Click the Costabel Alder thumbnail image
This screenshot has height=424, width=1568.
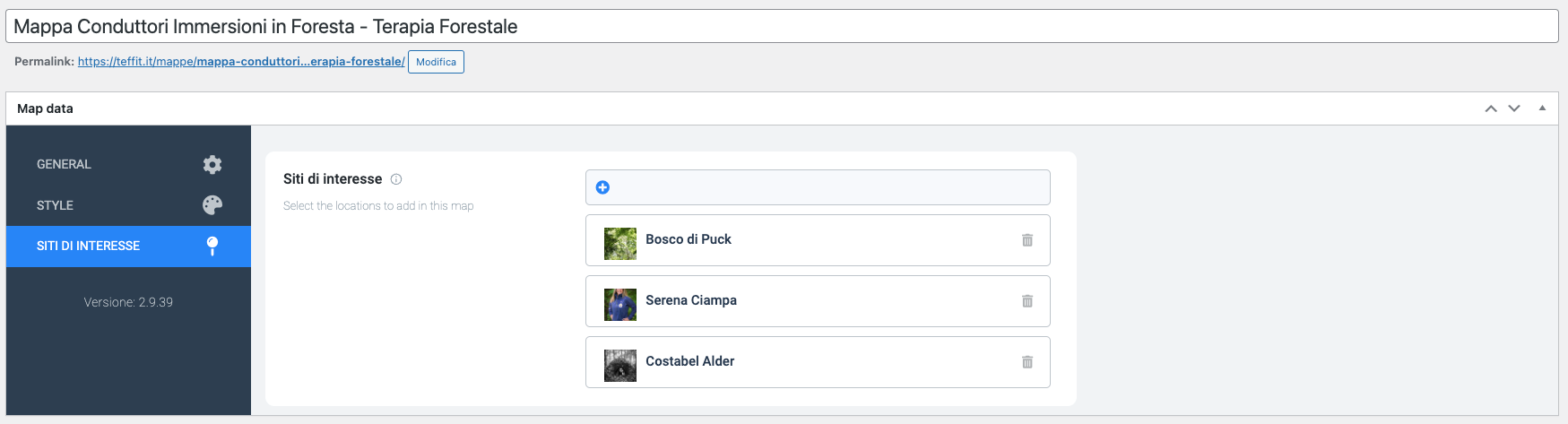pyautogui.click(x=619, y=366)
